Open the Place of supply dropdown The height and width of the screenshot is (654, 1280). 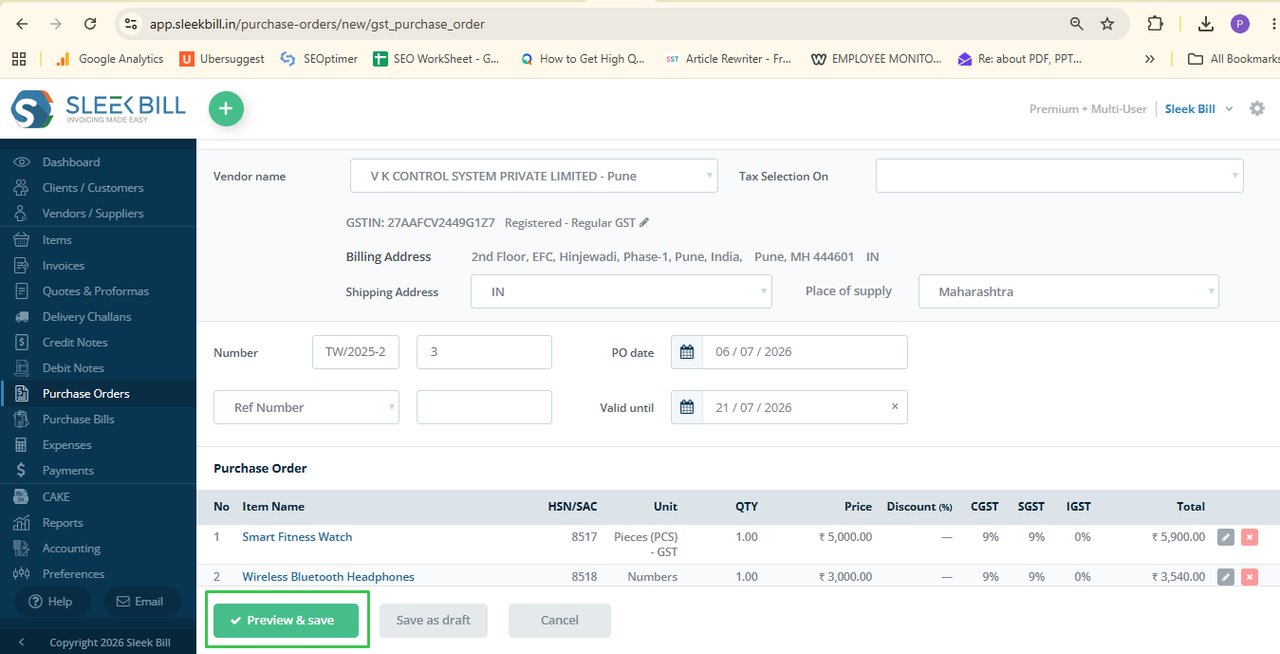1068,292
